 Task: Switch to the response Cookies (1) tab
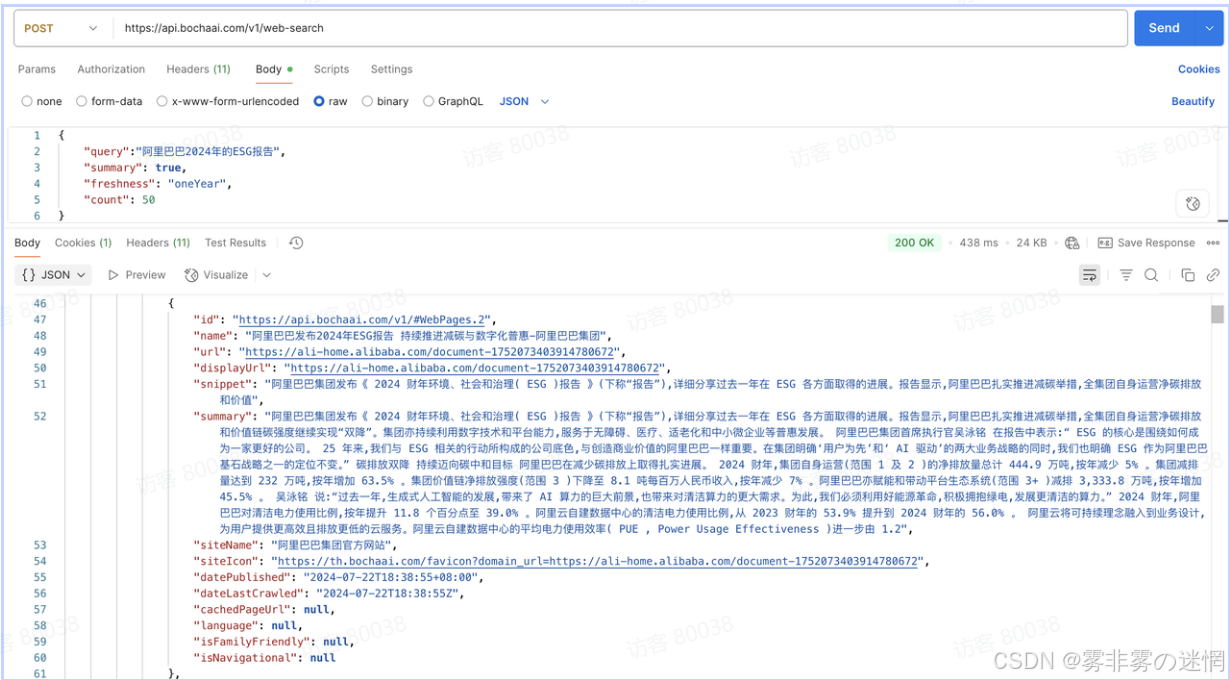pos(83,242)
